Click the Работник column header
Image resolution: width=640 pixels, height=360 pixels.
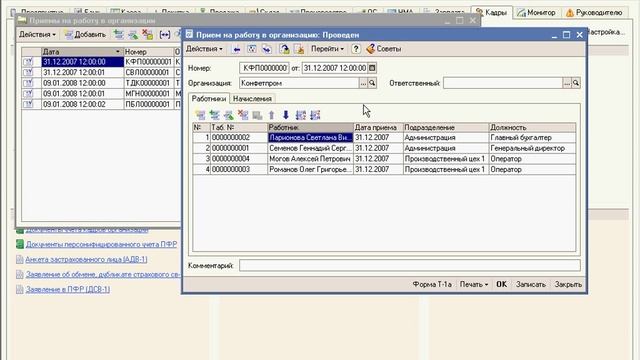click(310, 127)
